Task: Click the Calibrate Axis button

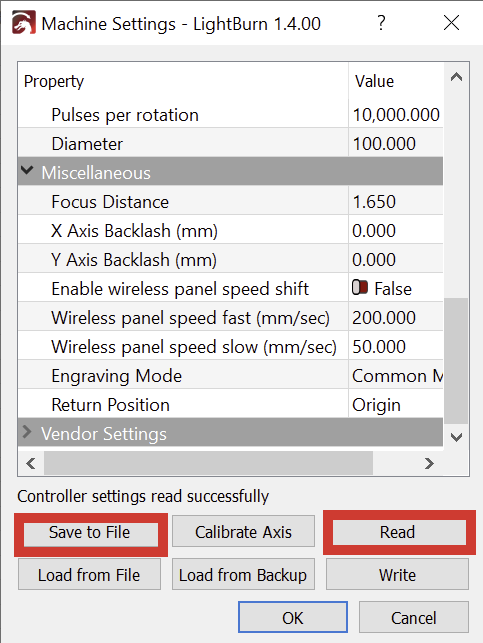Action: coord(244,532)
